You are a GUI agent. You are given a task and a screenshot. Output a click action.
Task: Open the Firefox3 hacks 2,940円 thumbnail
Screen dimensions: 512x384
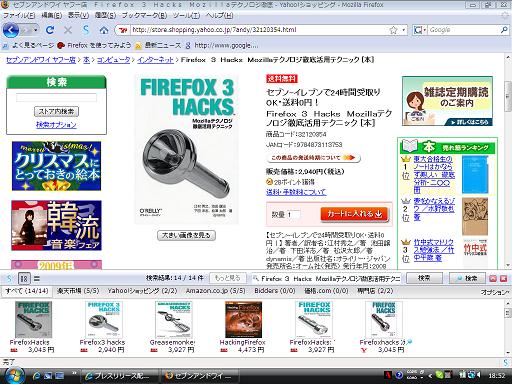(103, 319)
